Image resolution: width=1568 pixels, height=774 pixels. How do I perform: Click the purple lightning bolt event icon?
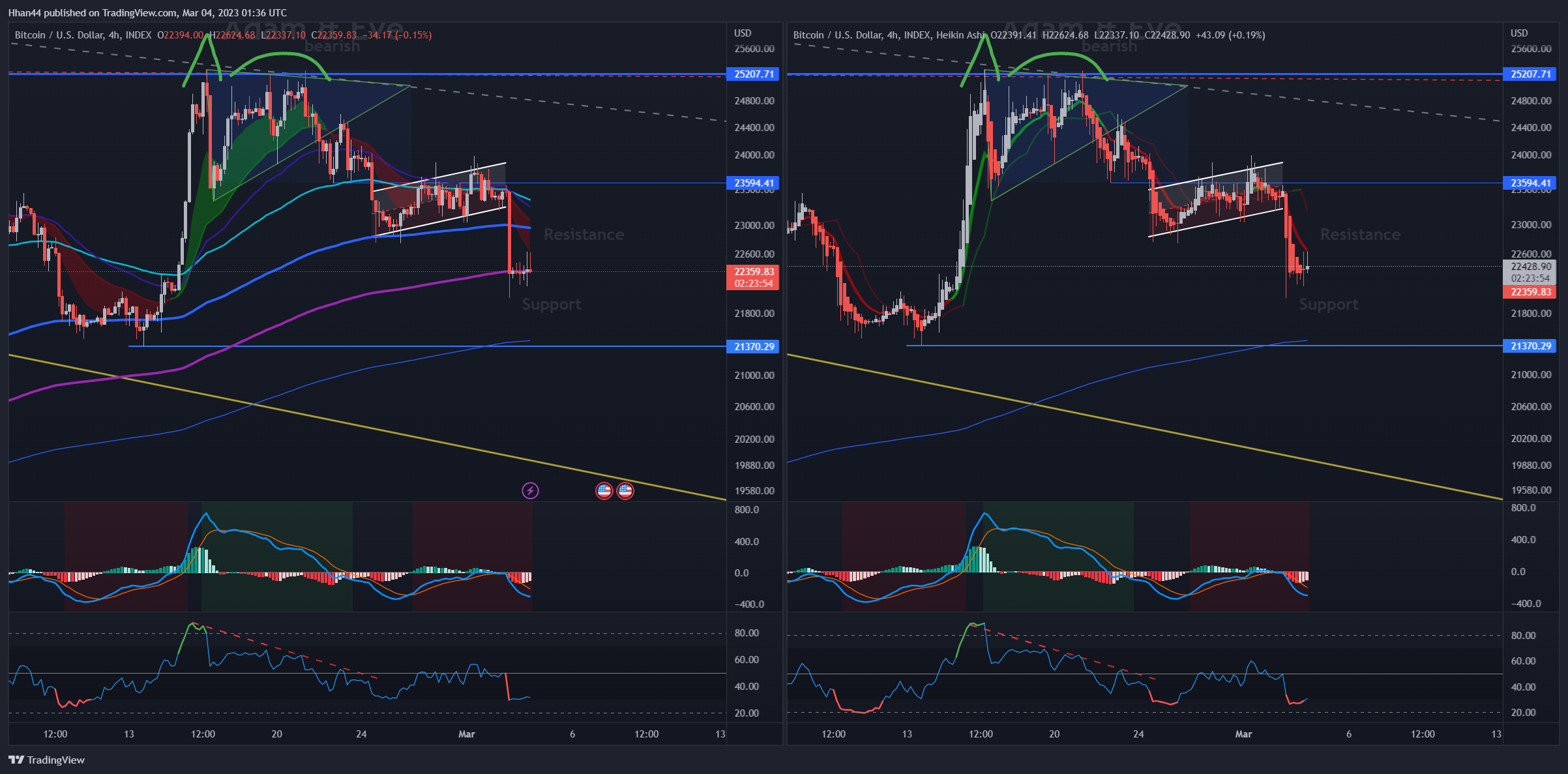click(x=530, y=490)
